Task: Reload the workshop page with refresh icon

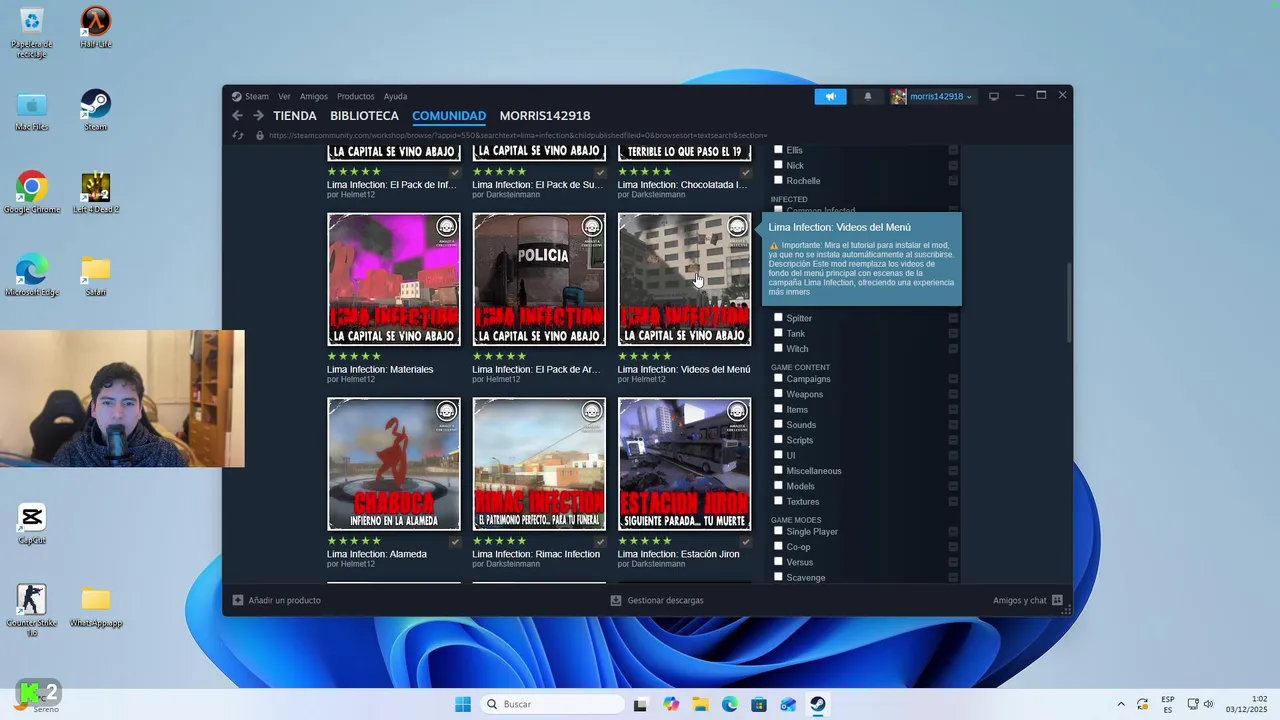Action: 238,135
